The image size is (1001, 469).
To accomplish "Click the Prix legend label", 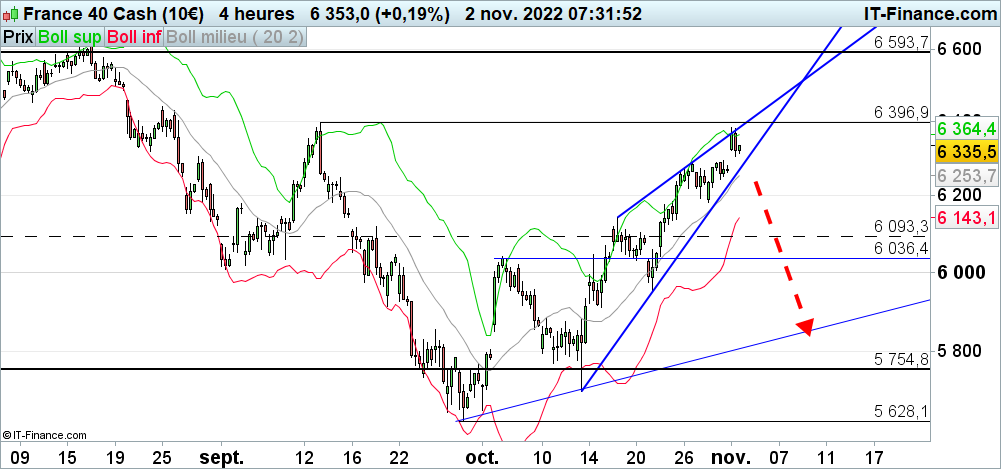I will click(x=18, y=37).
